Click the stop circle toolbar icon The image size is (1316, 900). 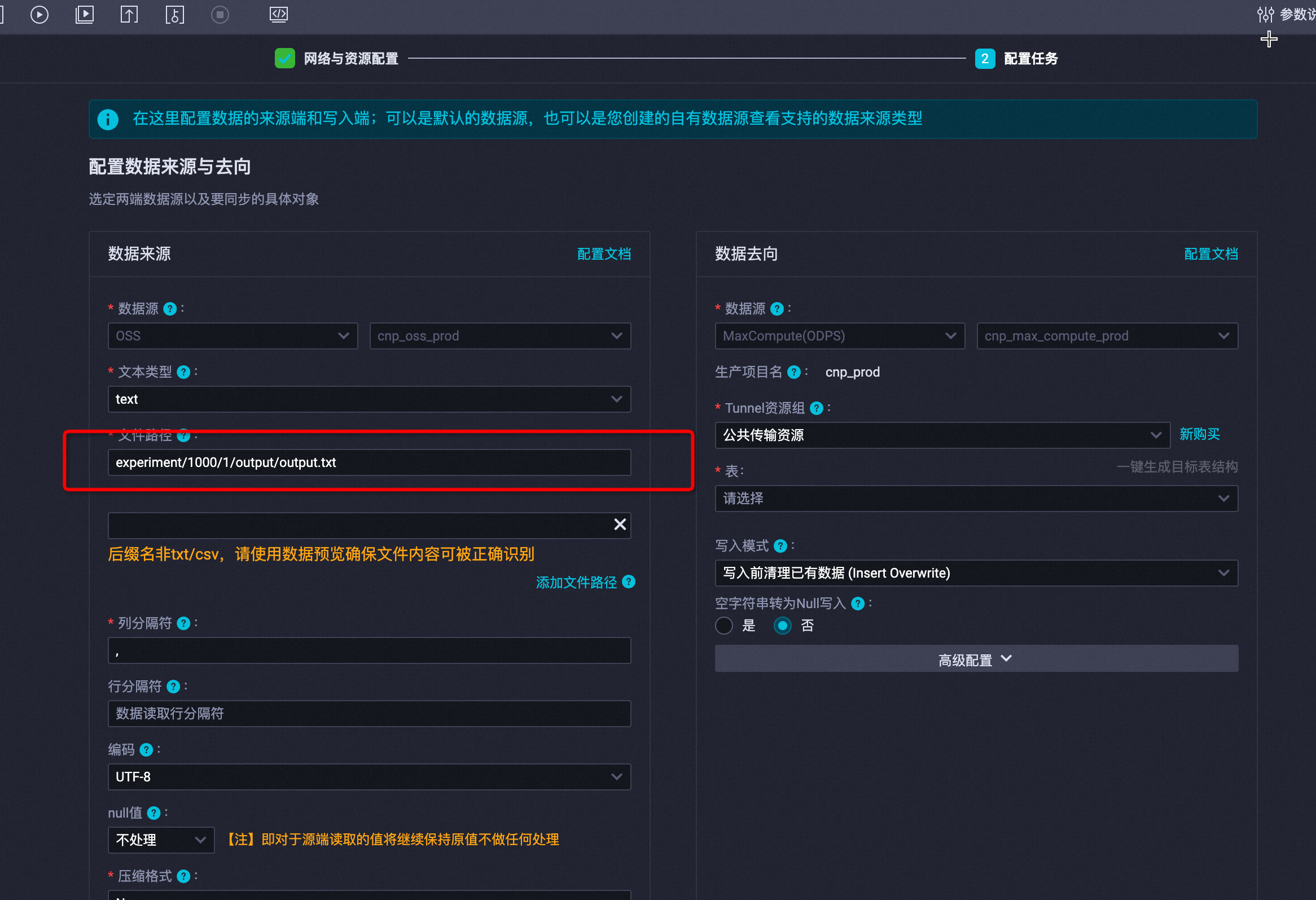pos(220,14)
